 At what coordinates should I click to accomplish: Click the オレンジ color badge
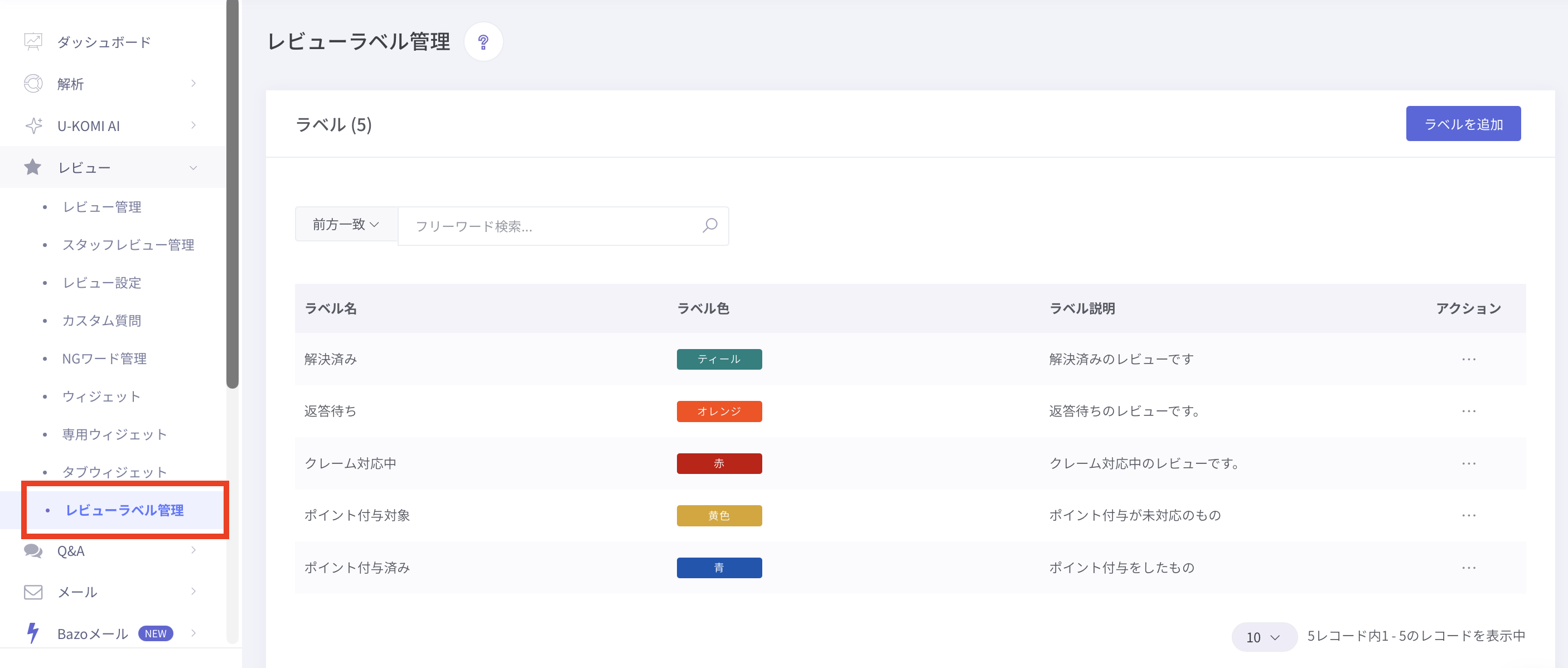pos(718,411)
